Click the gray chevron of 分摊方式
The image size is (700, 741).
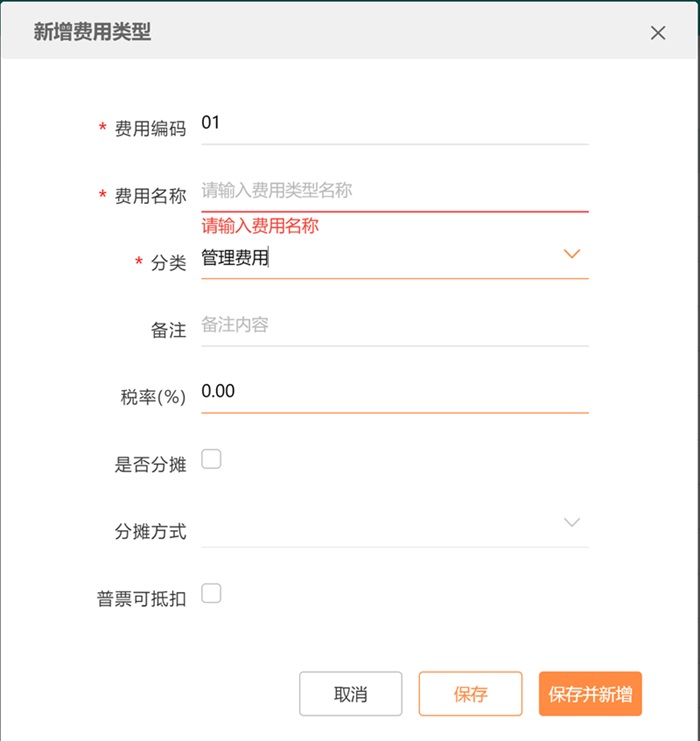572,523
